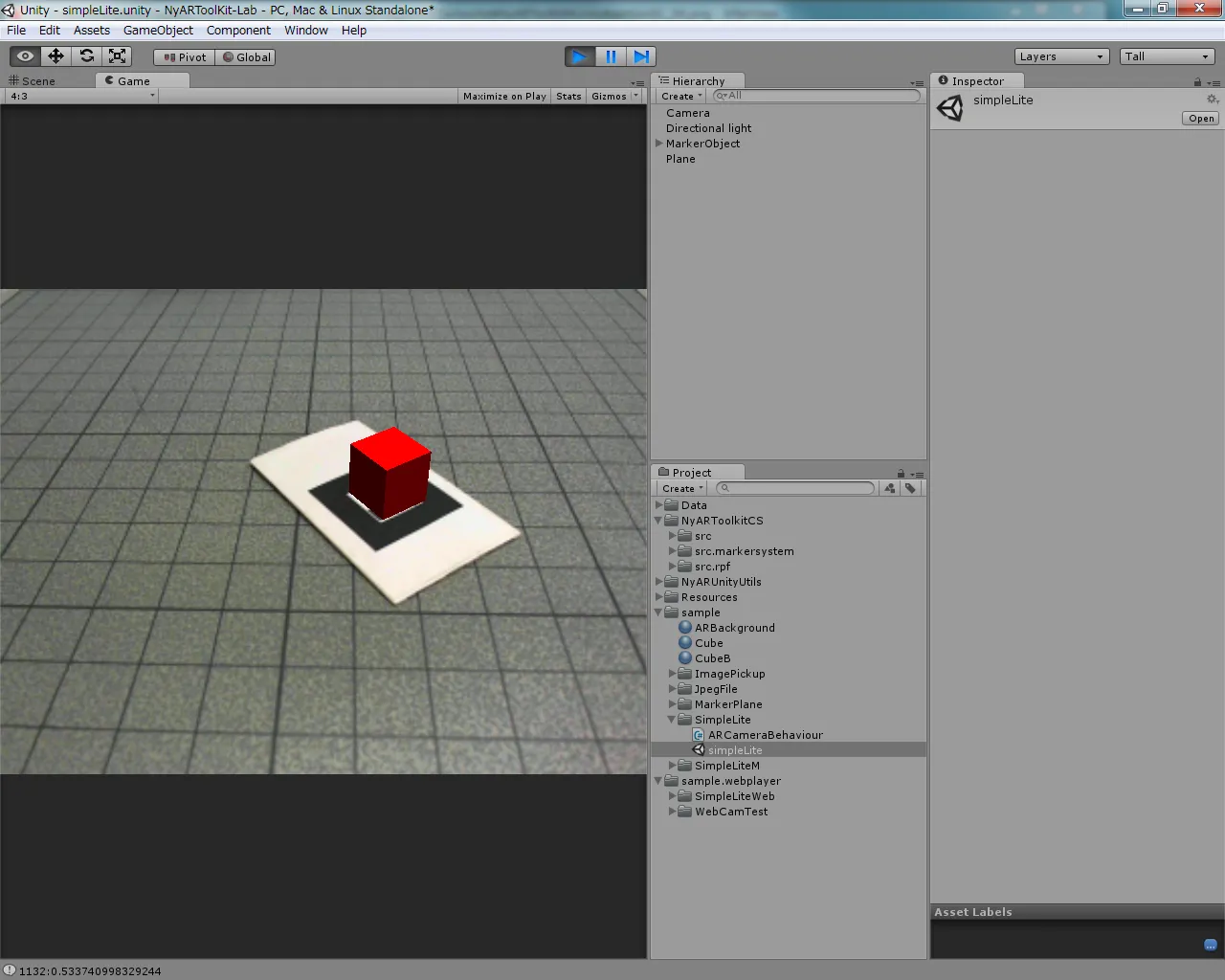Open the 4:3 aspect ratio dropdown
This screenshot has width=1225, height=980.
click(x=81, y=96)
